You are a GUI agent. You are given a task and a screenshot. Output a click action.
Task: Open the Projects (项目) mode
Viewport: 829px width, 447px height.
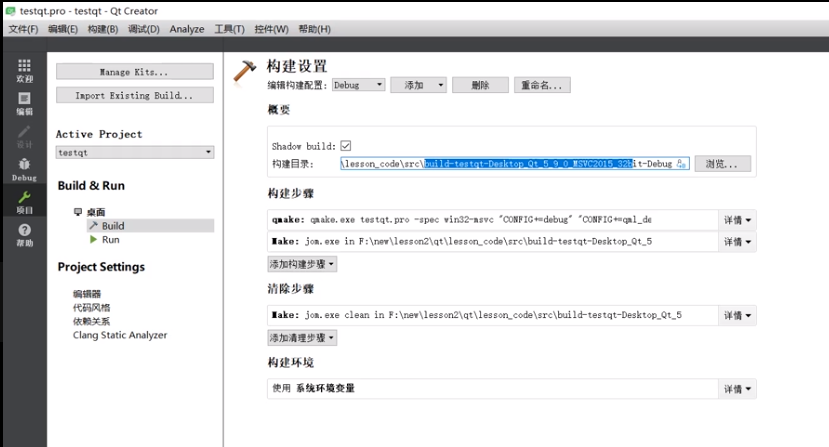24,202
